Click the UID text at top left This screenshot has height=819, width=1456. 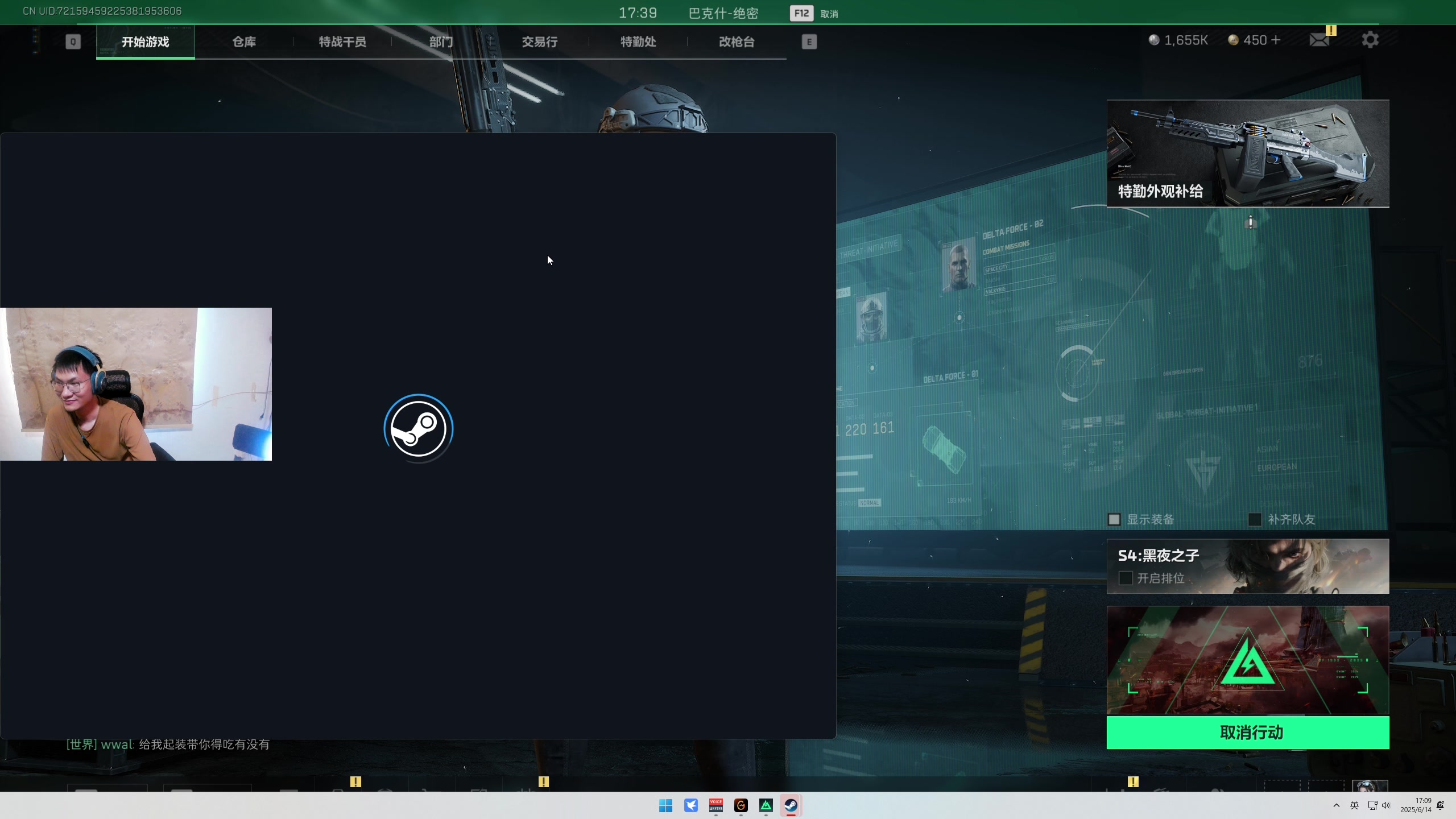102,11
